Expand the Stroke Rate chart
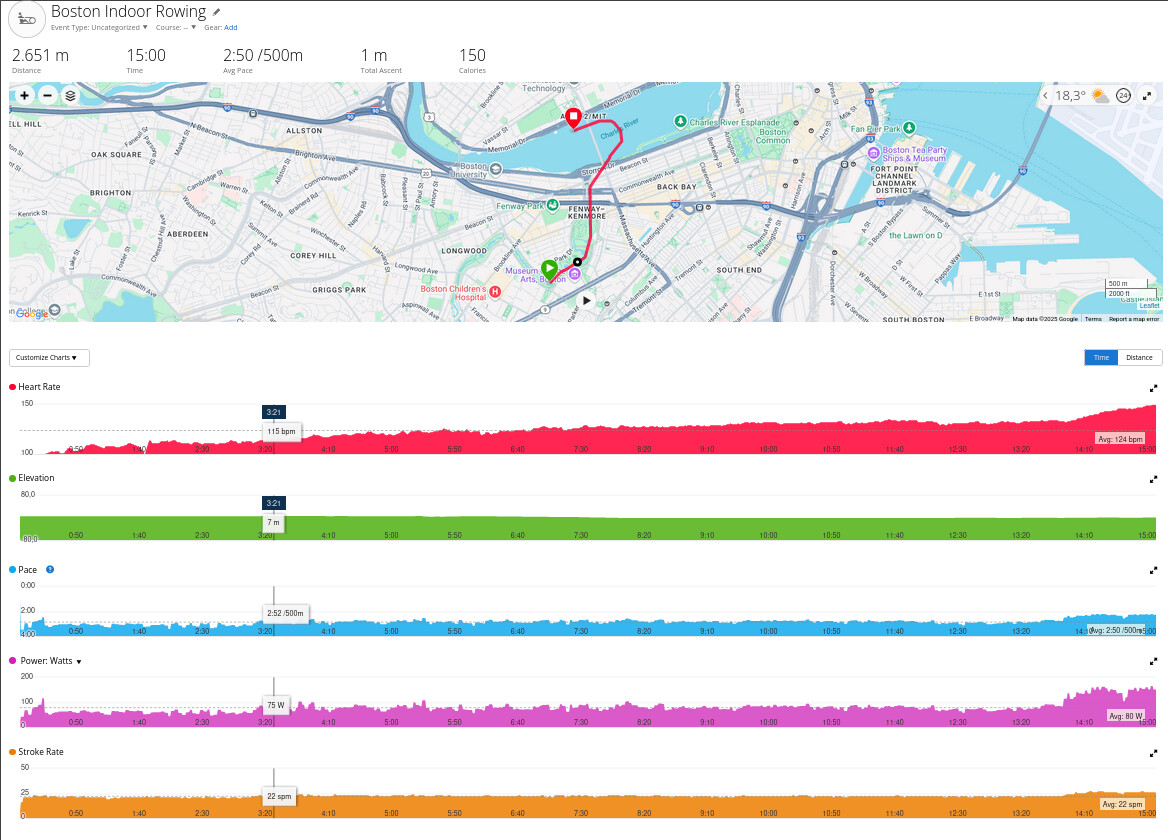1168x840 pixels. [1153, 752]
